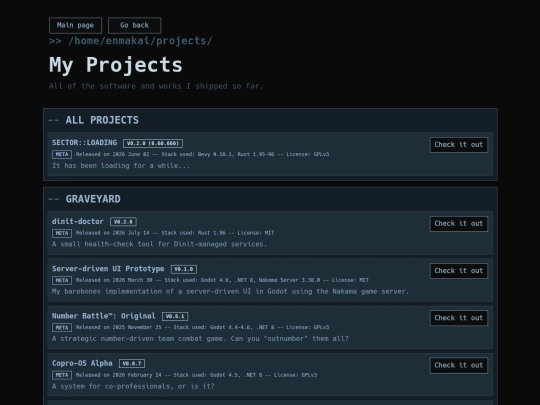Click the My Projects heading

(116, 65)
